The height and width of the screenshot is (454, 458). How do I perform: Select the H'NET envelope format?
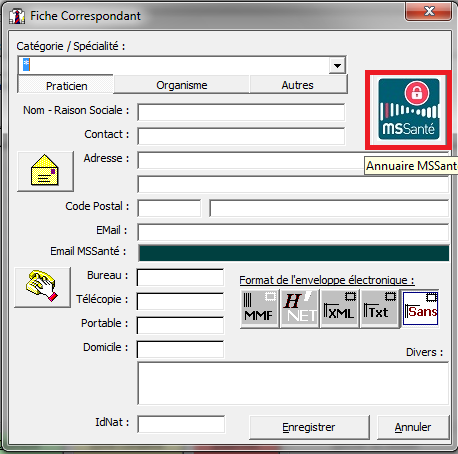pyautogui.click(x=300, y=309)
